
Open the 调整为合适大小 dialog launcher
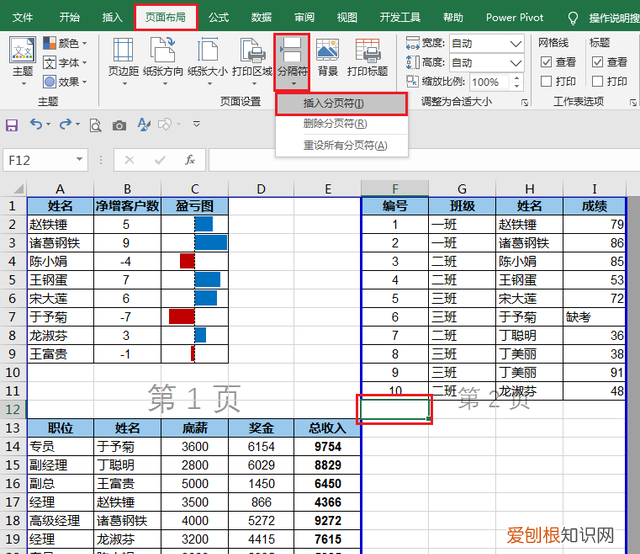click(x=525, y=102)
